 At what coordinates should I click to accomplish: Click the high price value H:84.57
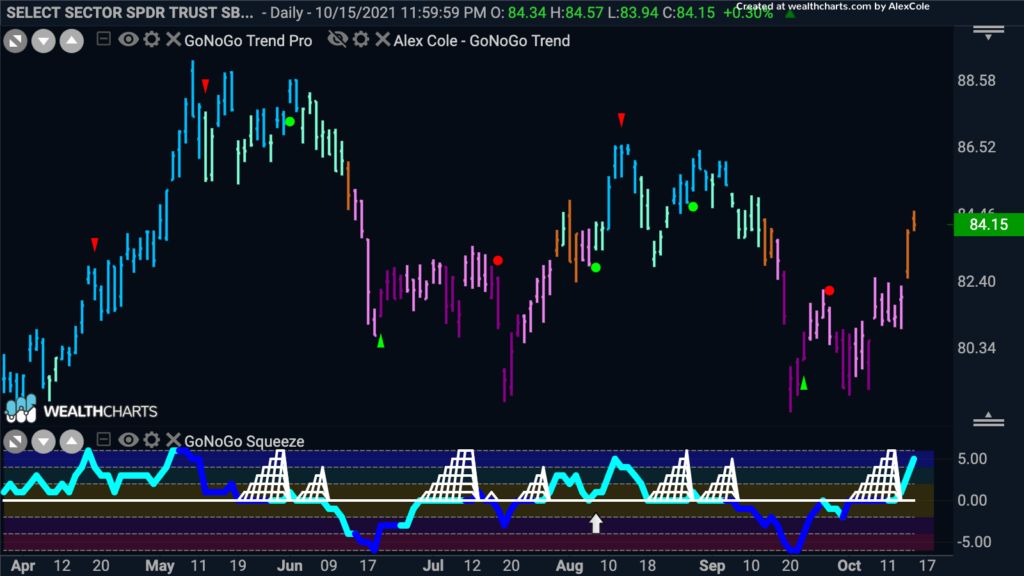coord(577,12)
